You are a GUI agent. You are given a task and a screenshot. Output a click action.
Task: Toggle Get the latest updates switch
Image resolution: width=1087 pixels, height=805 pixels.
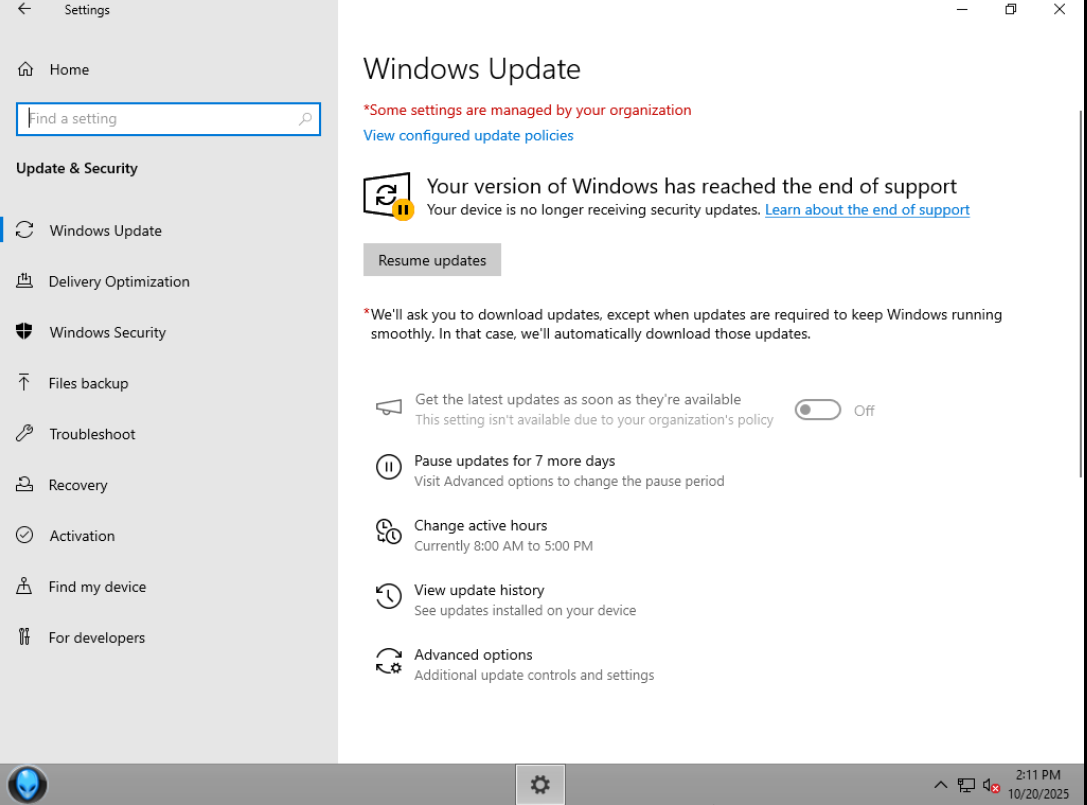coord(817,410)
